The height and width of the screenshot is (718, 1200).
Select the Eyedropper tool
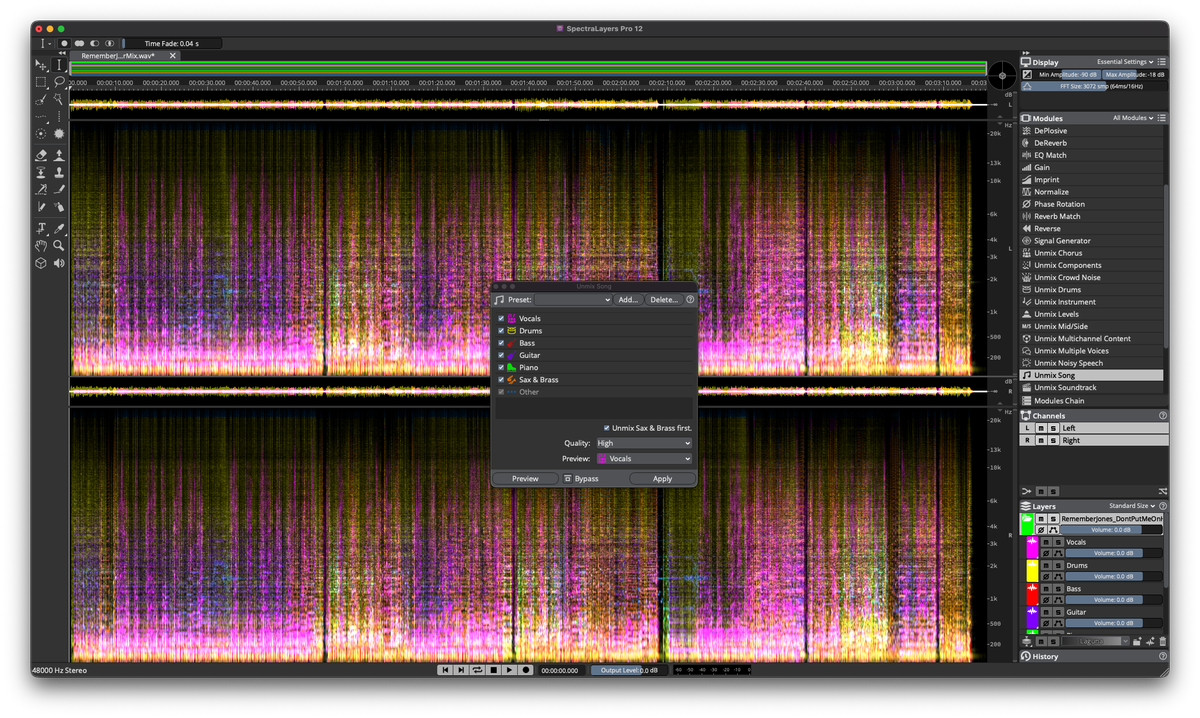pyautogui.click(x=59, y=228)
